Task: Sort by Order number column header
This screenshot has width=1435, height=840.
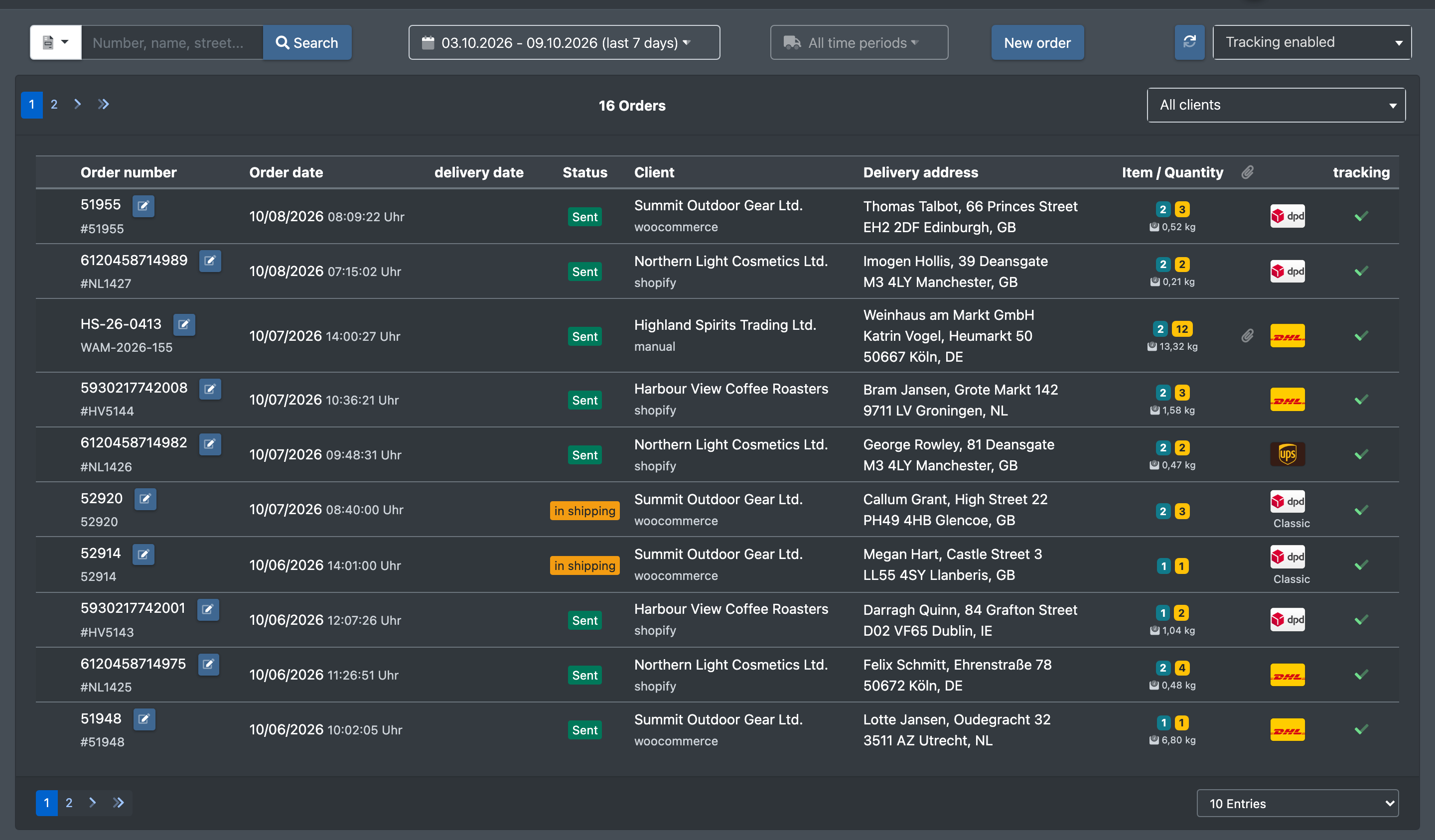Action: pyautogui.click(x=129, y=172)
